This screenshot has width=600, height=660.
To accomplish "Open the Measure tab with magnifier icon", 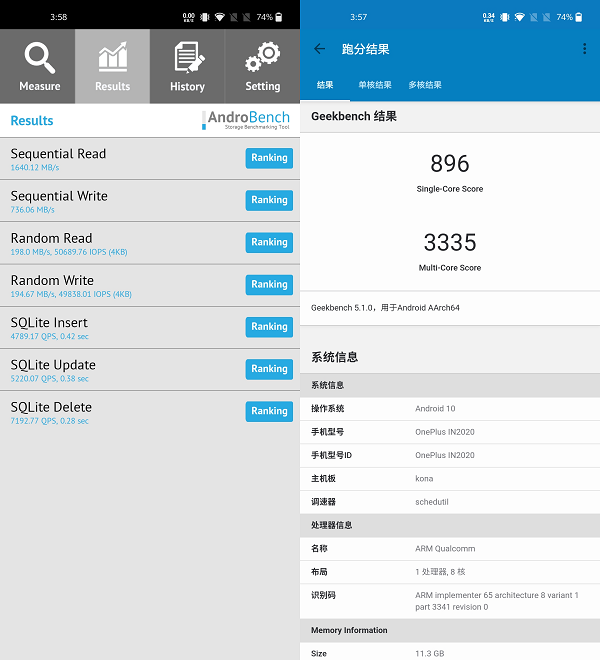I will click(38, 66).
